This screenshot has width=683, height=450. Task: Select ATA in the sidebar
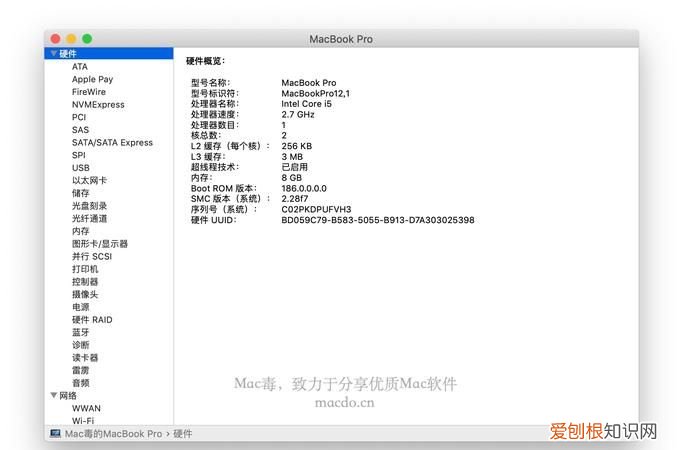(80, 67)
